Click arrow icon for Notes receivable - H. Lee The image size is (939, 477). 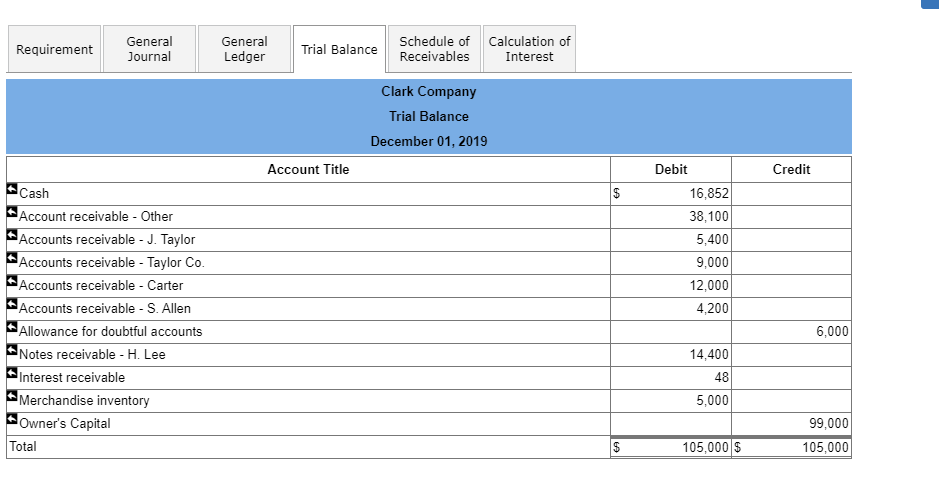12,350
